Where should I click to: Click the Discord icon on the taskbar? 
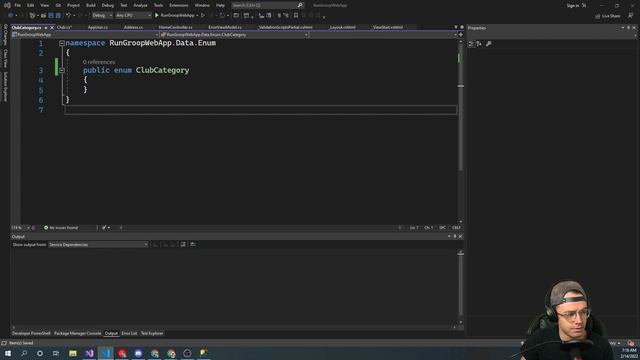(138, 353)
